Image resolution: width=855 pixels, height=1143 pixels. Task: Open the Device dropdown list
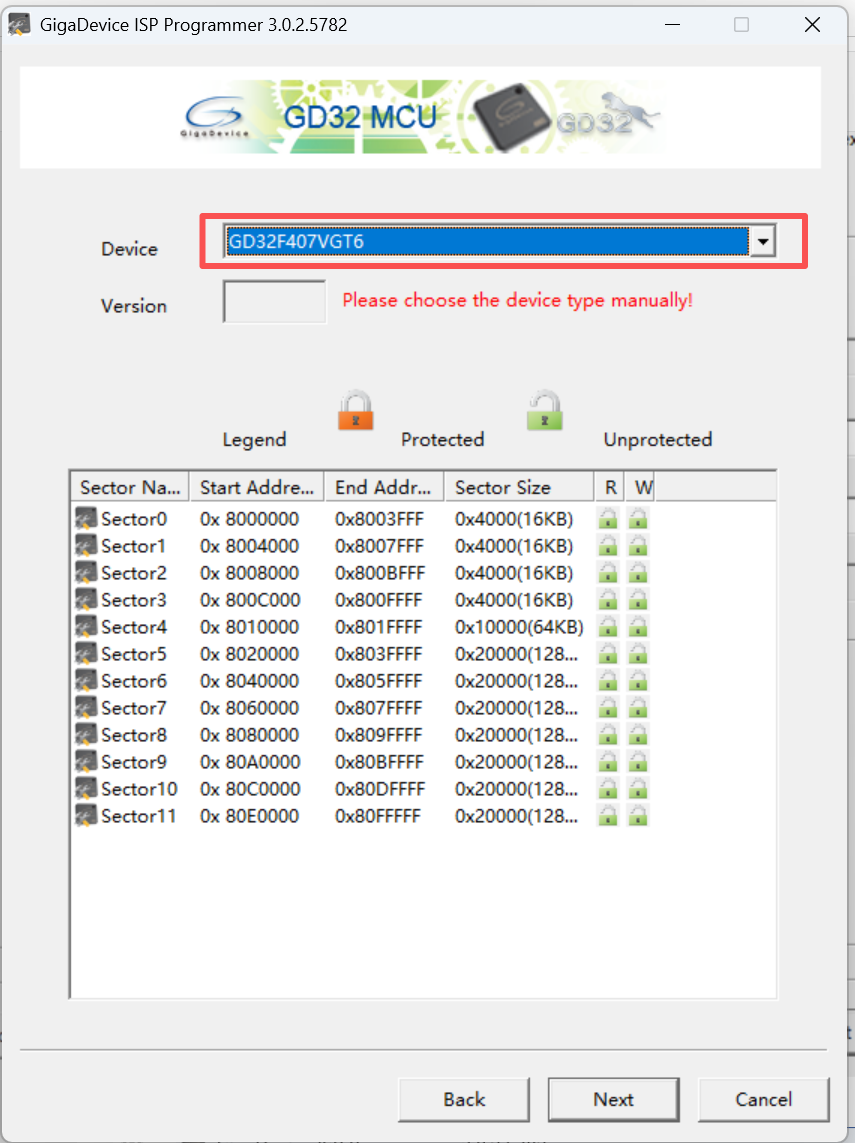(x=763, y=241)
